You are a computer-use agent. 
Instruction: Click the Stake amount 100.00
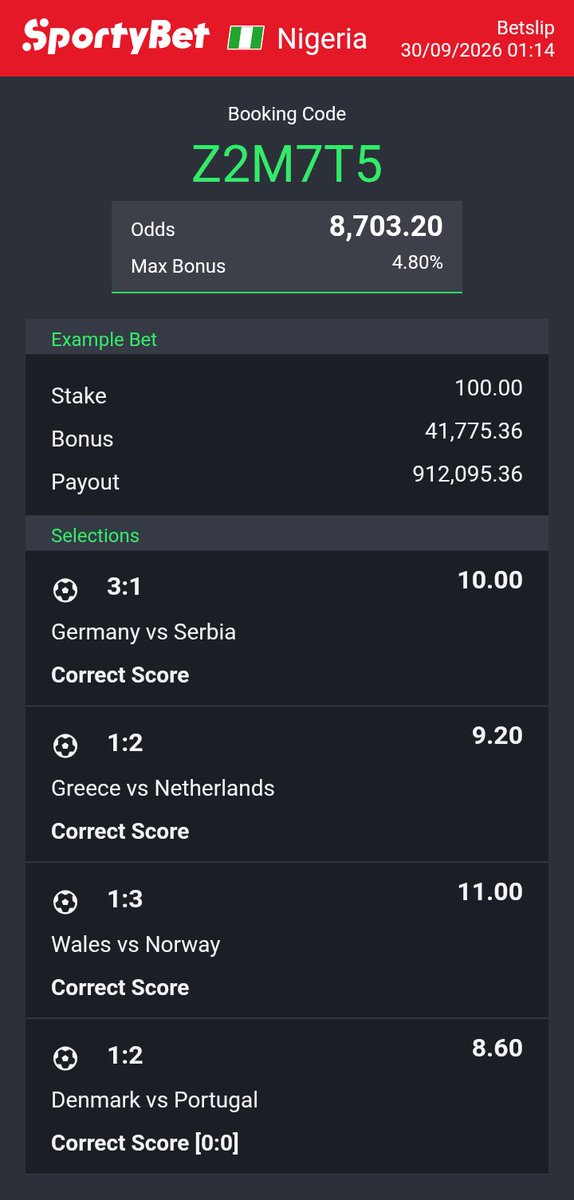tap(488, 388)
